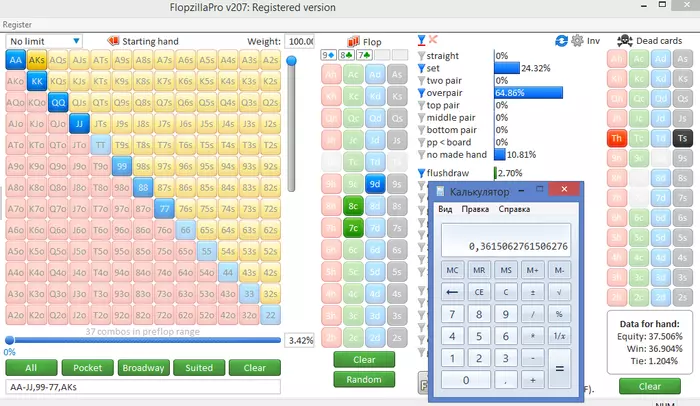The image size is (700, 406).
Task: Click the first flop slot showing 9 diamond
Action: 329,55
